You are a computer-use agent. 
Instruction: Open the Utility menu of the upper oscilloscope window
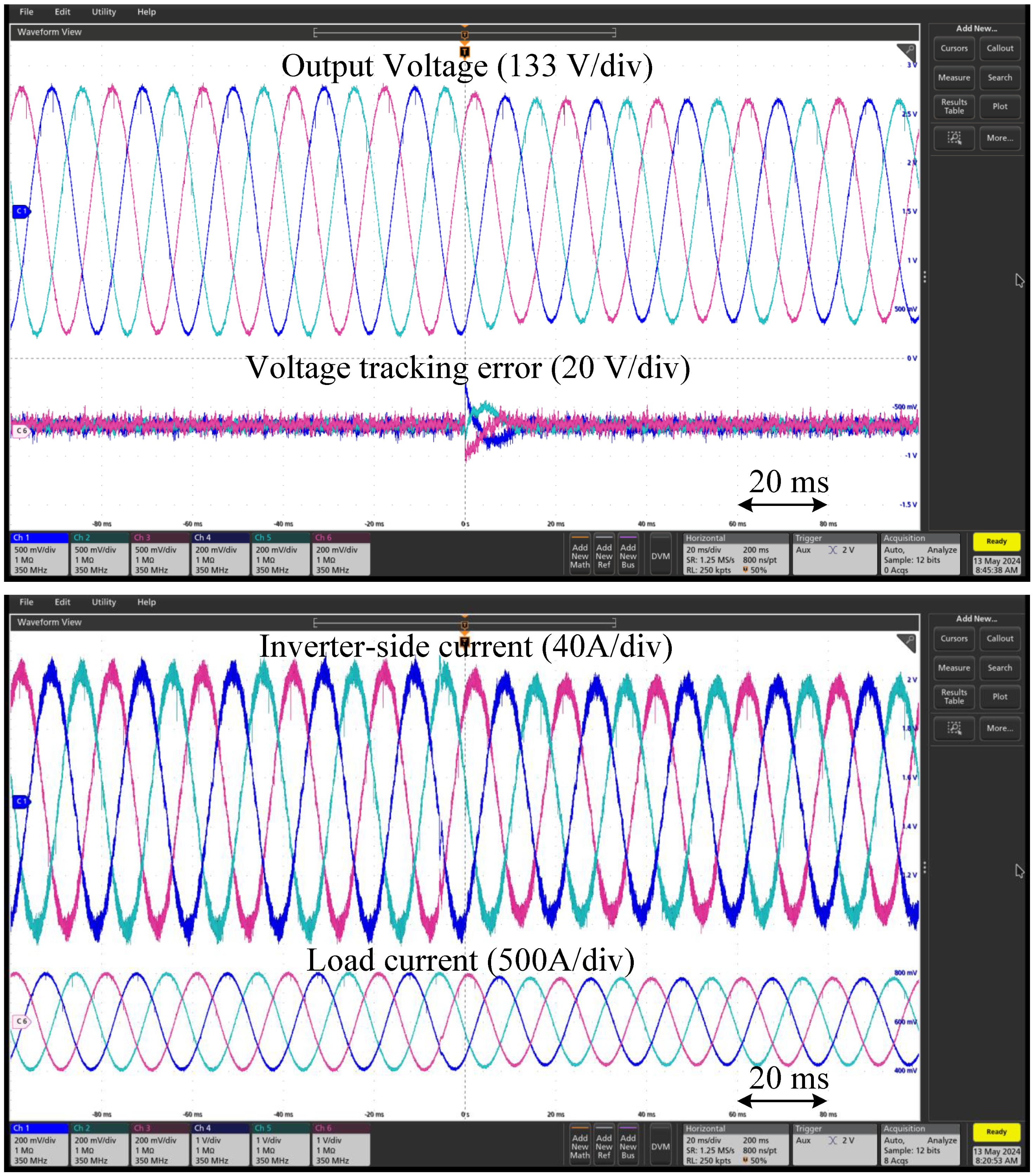pos(104,12)
